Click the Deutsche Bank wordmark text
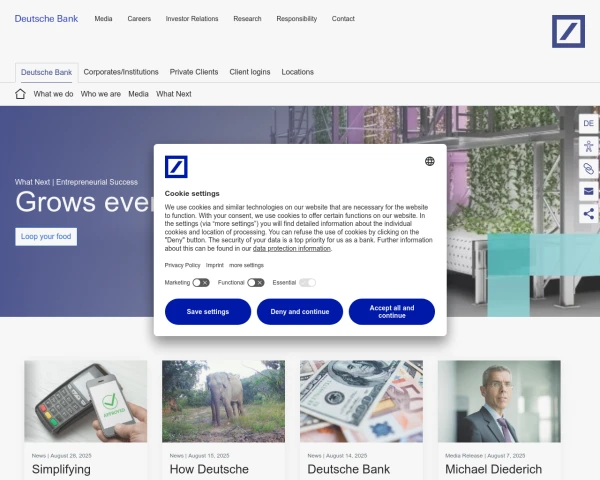Image resolution: width=600 pixels, height=480 pixels. (46, 19)
